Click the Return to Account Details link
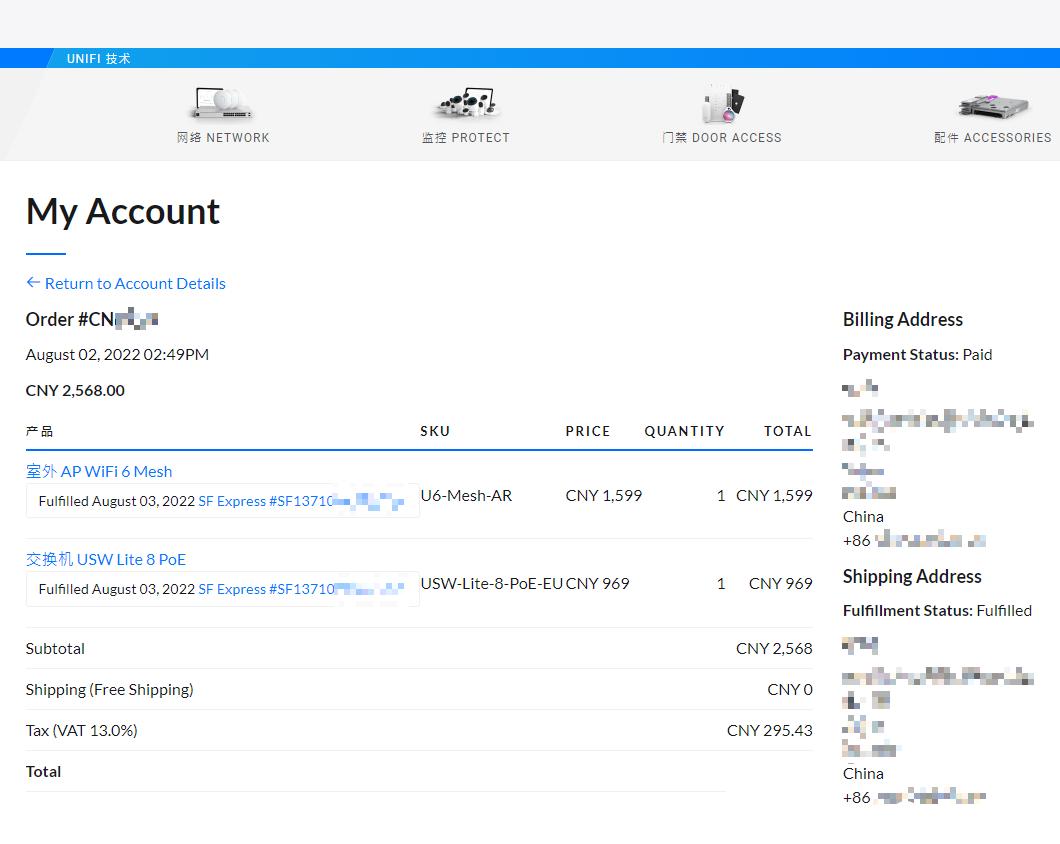 click(x=135, y=283)
